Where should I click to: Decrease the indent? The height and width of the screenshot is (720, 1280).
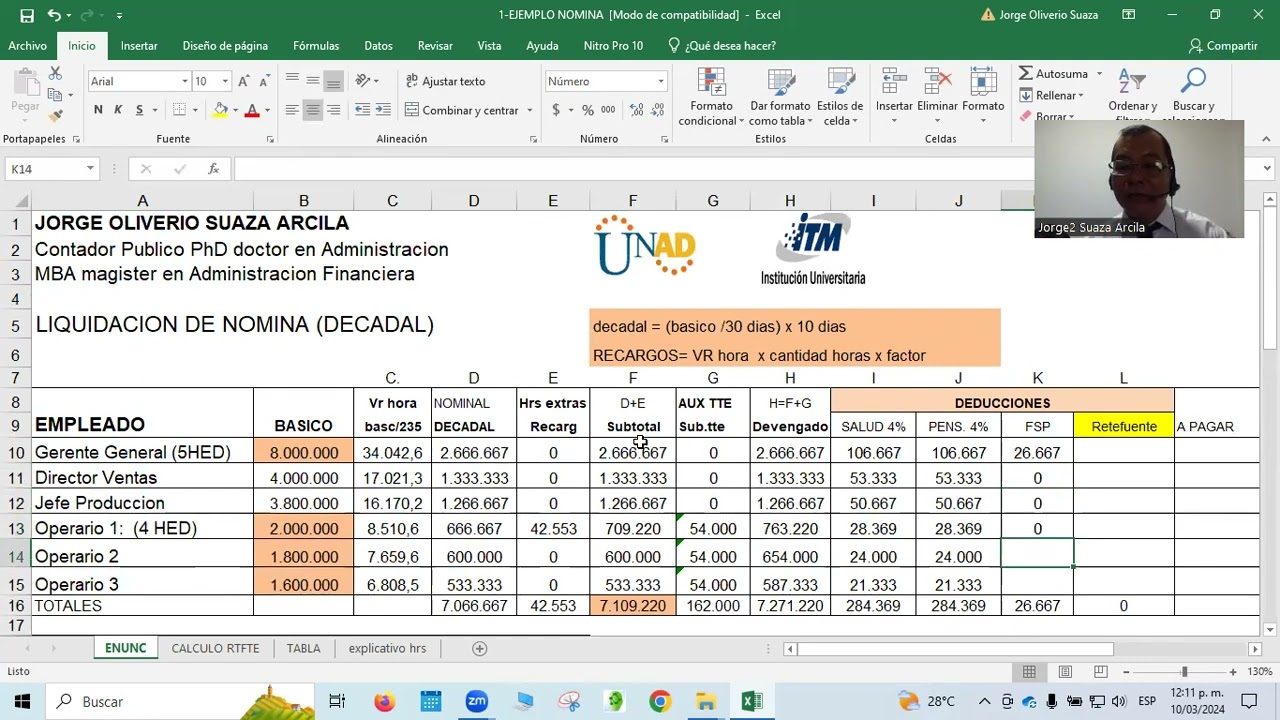[x=362, y=110]
